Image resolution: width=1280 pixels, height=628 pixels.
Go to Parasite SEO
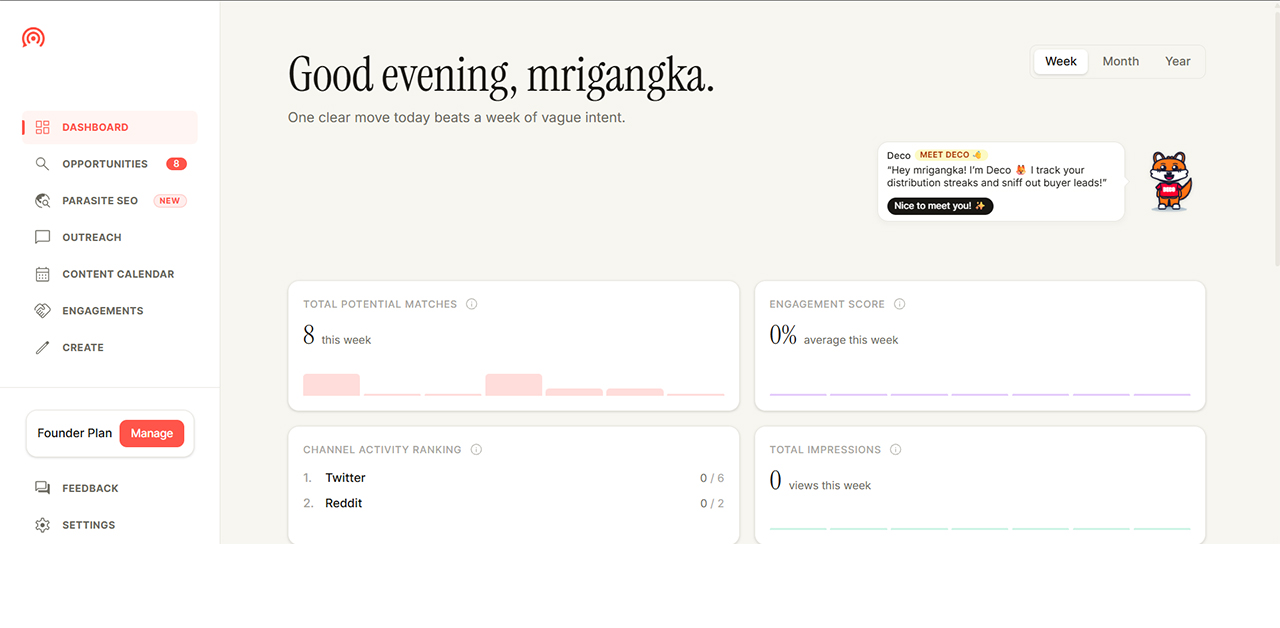[110, 201]
